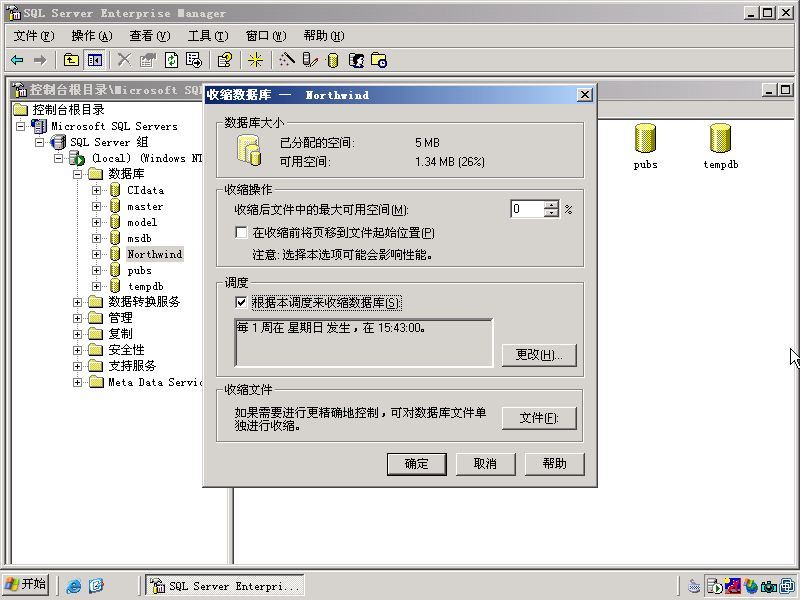Select the Northwind database in tree

point(155,254)
